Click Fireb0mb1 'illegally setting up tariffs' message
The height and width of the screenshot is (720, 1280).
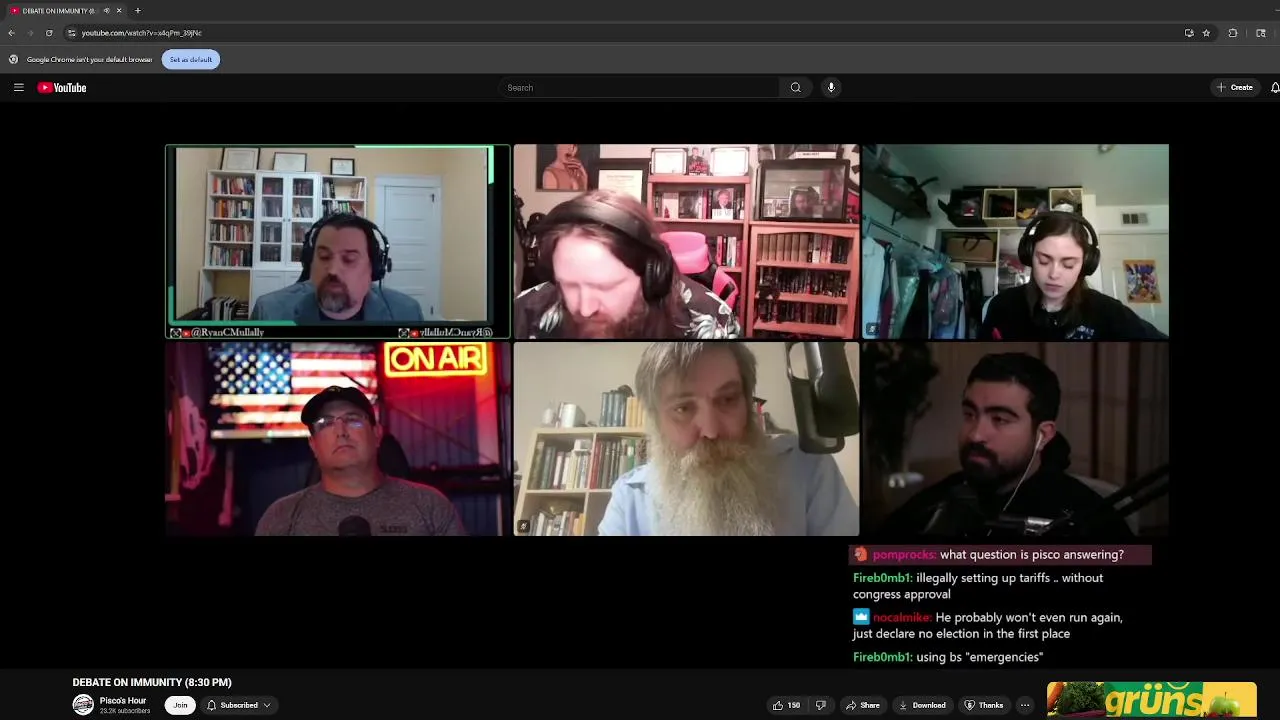pos(977,586)
